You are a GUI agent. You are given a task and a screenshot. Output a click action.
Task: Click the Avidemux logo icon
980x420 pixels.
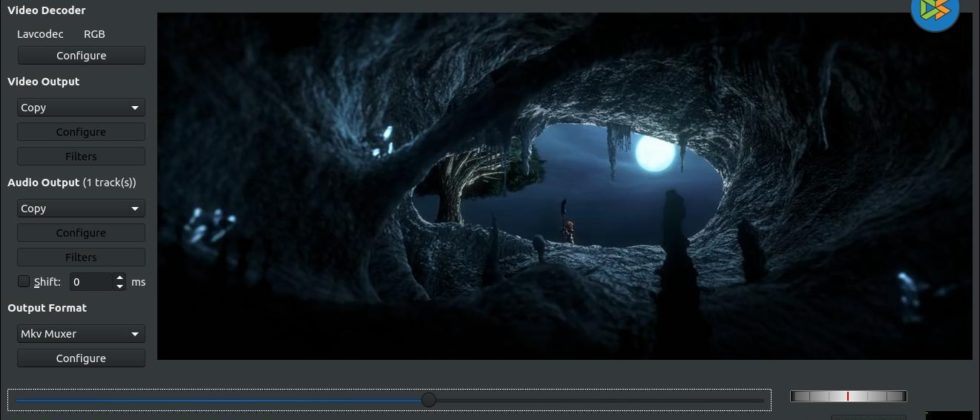point(935,11)
